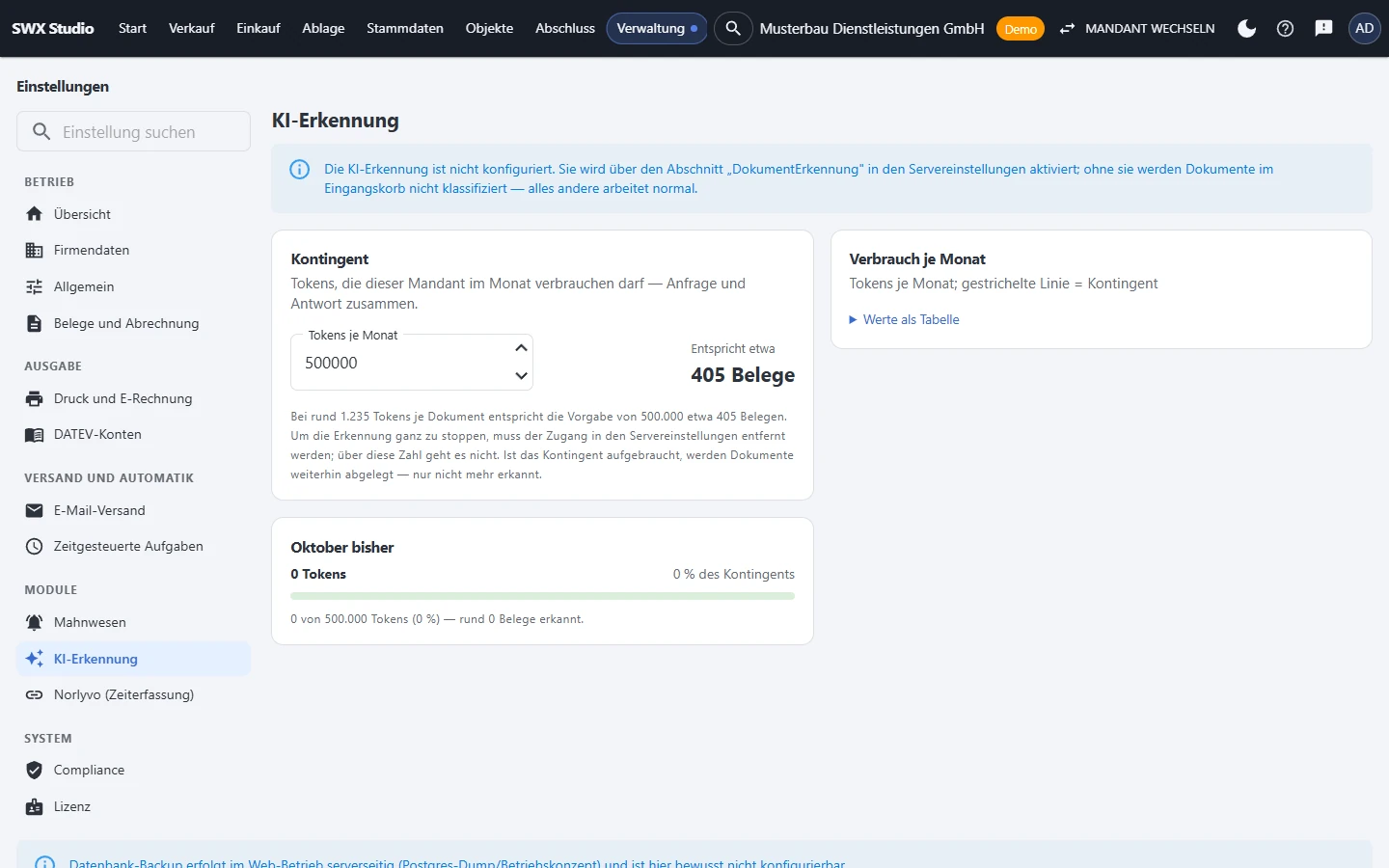The width and height of the screenshot is (1389, 868).
Task: Open the Stammdaten menu
Action: (x=405, y=28)
